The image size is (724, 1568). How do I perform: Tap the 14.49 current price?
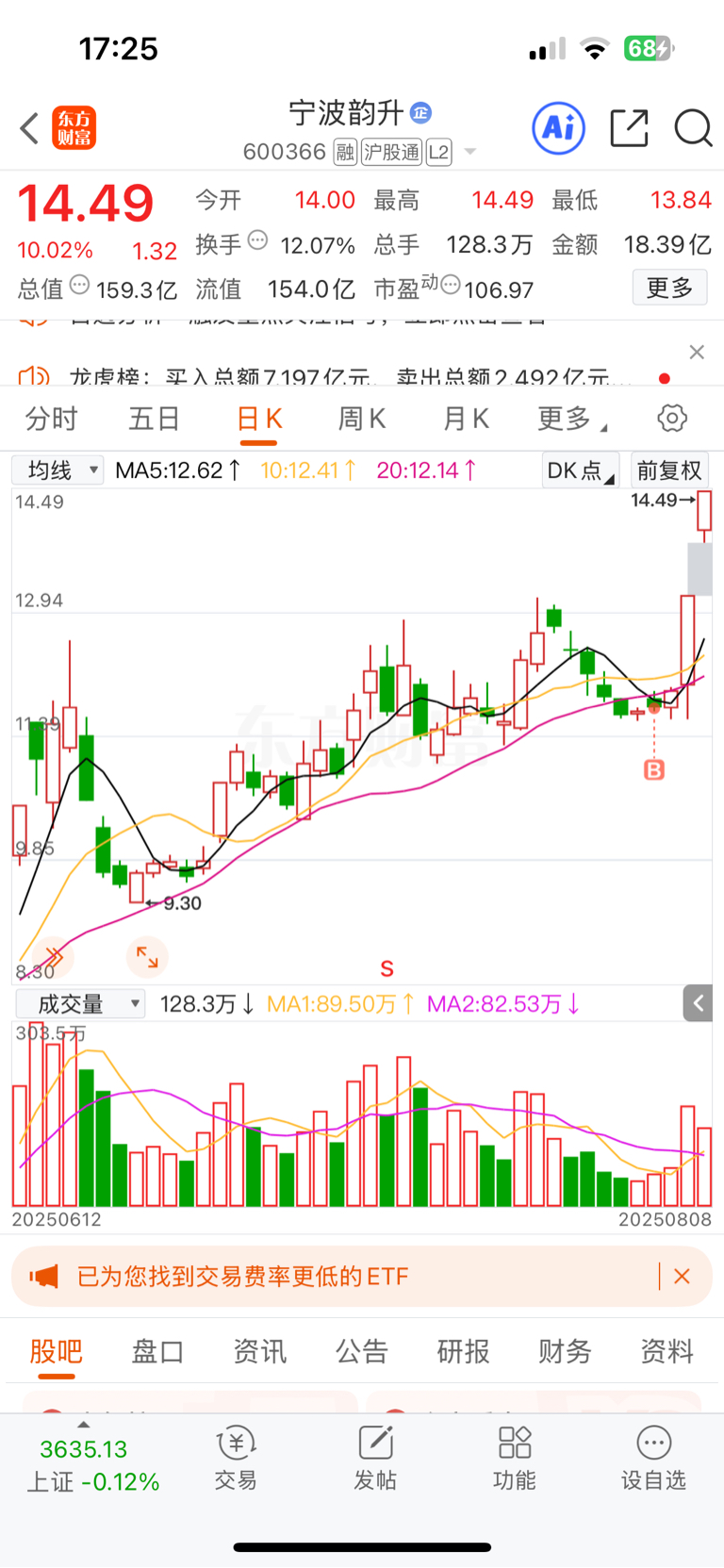point(86,203)
